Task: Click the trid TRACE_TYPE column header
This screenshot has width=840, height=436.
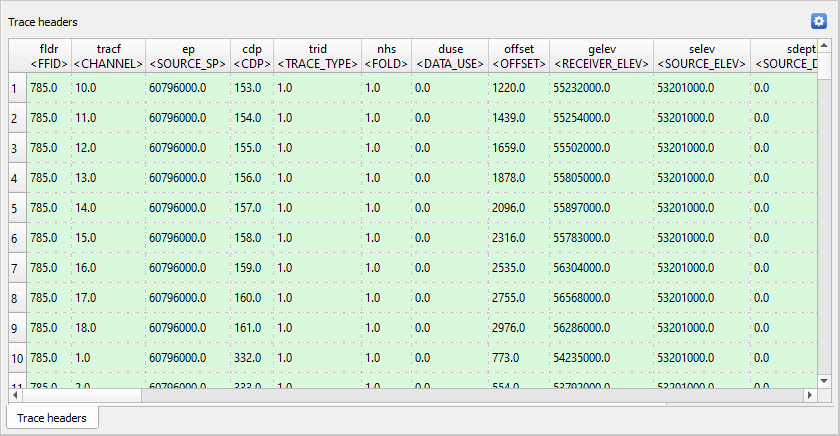Action: 317,56
